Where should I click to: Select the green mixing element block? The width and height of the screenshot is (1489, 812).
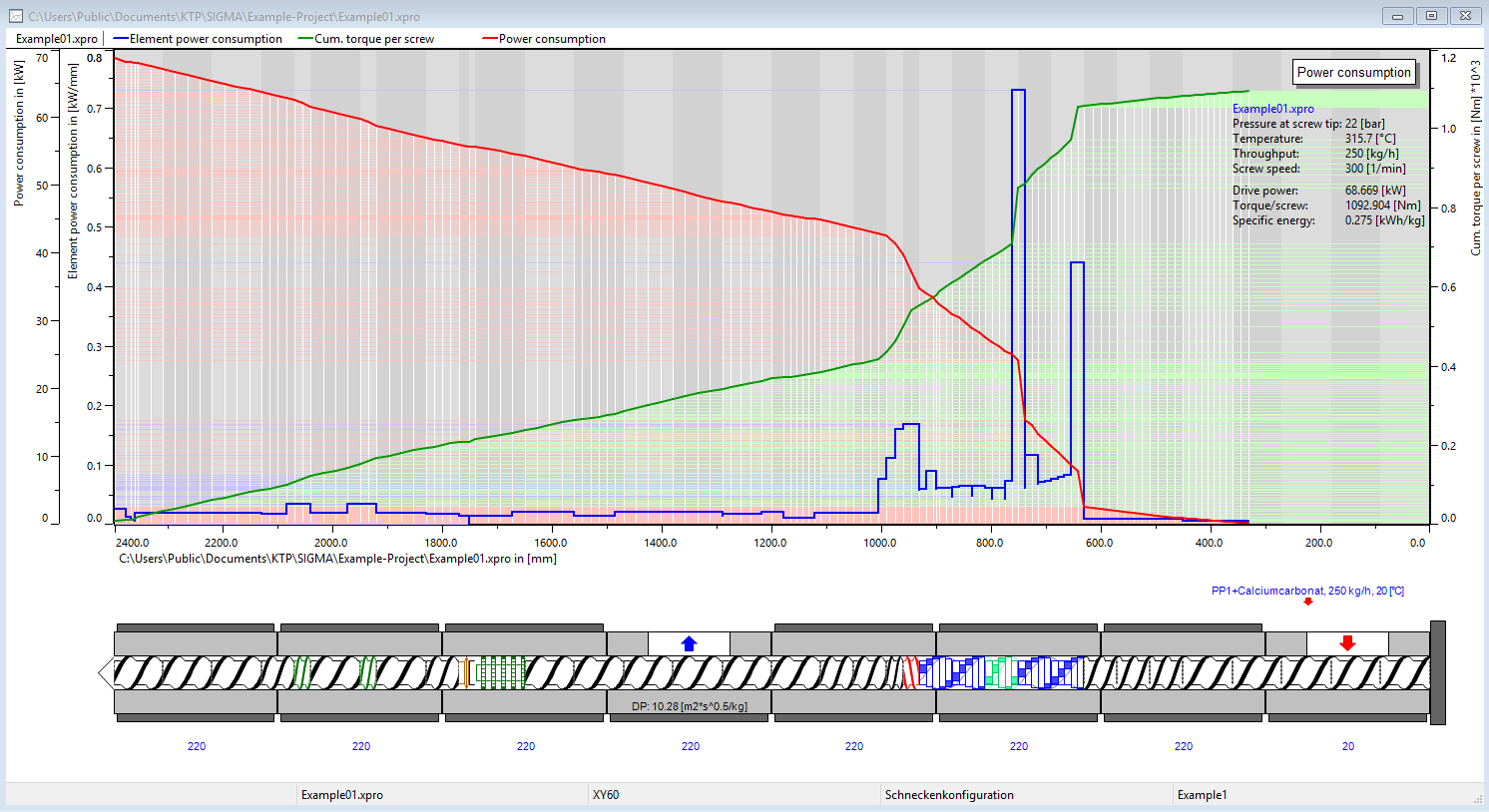point(501,672)
